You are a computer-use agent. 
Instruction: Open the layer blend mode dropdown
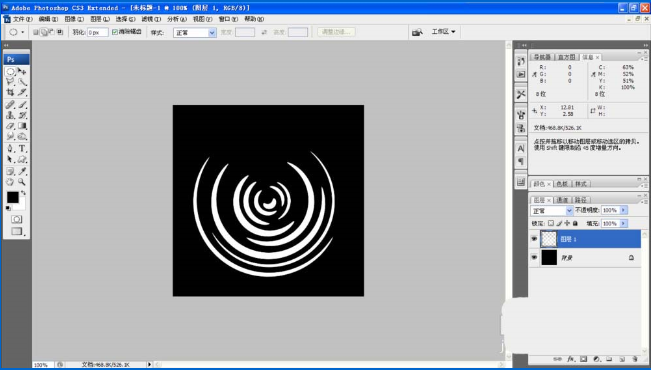(x=552, y=210)
